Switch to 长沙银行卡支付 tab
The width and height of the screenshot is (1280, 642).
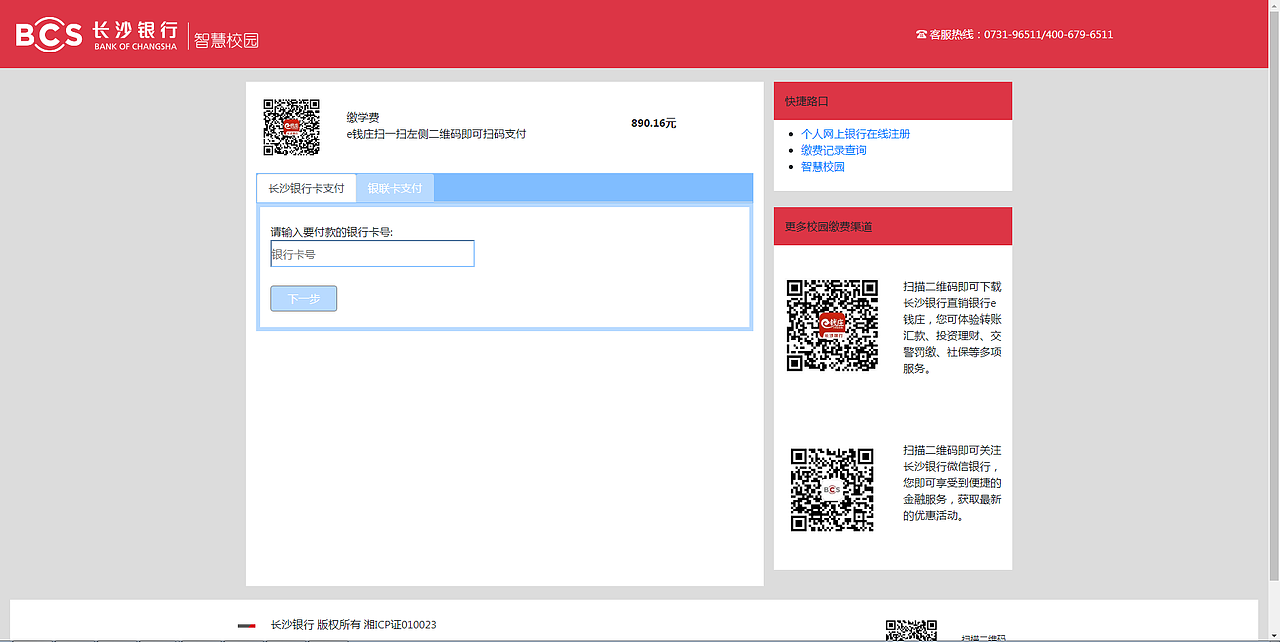(306, 188)
